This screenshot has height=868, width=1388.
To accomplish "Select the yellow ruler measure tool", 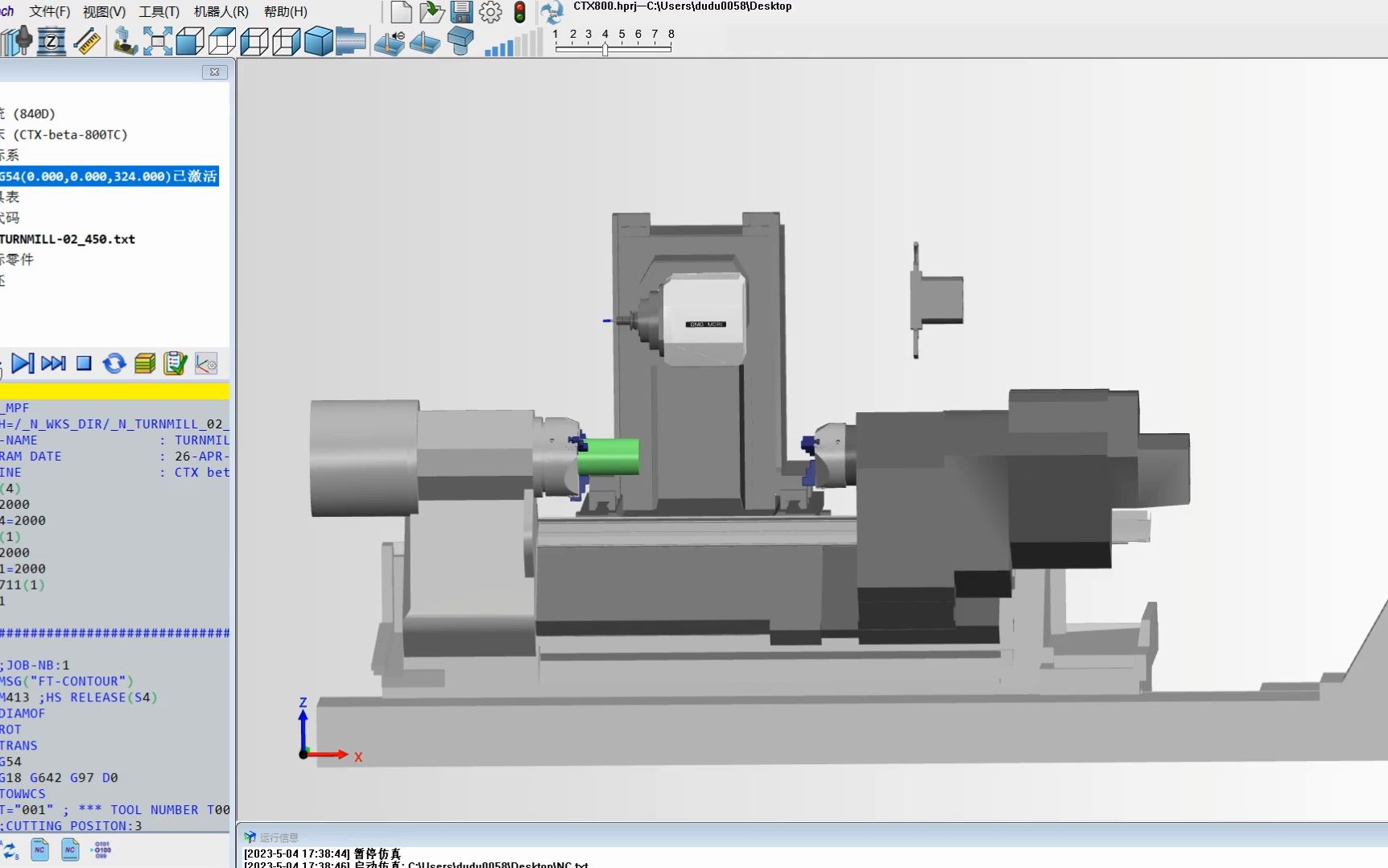I will coord(87,41).
